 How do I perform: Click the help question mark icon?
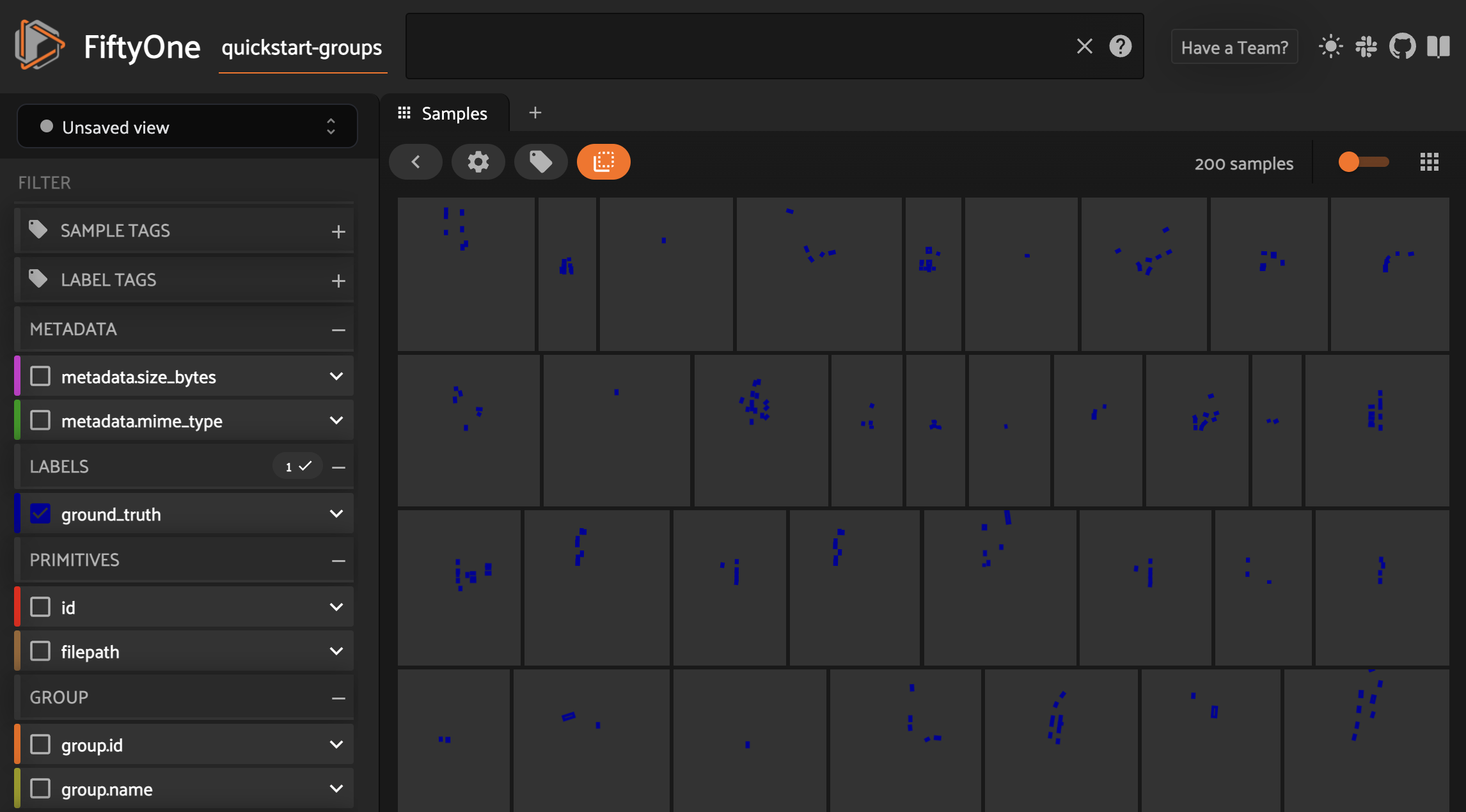1121,46
